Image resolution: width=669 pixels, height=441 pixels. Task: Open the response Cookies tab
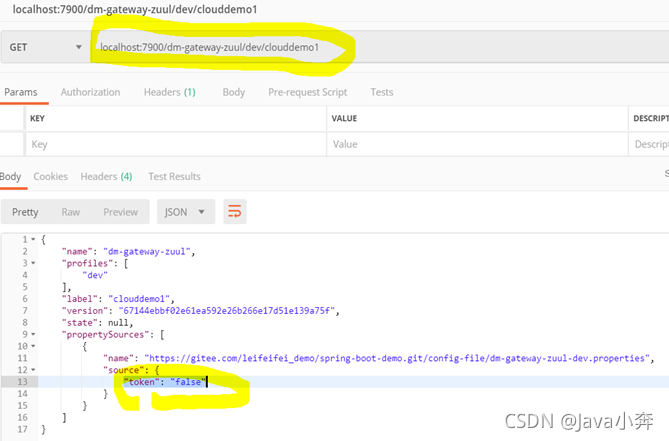point(50,177)
